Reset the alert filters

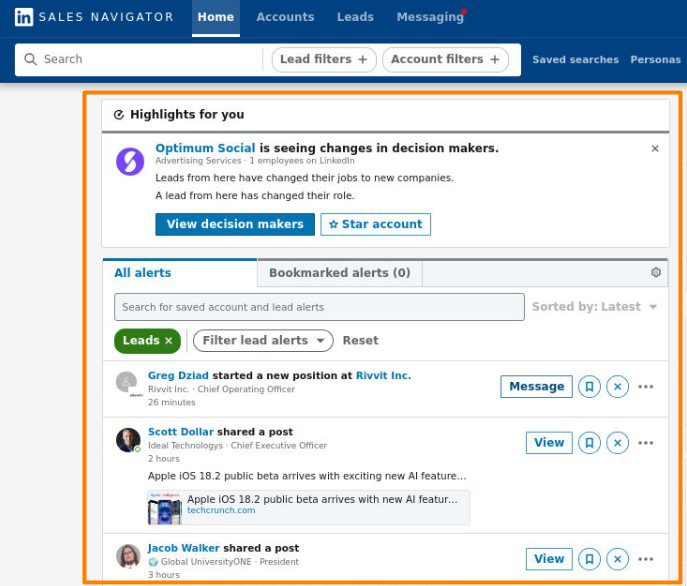point(361,341)
